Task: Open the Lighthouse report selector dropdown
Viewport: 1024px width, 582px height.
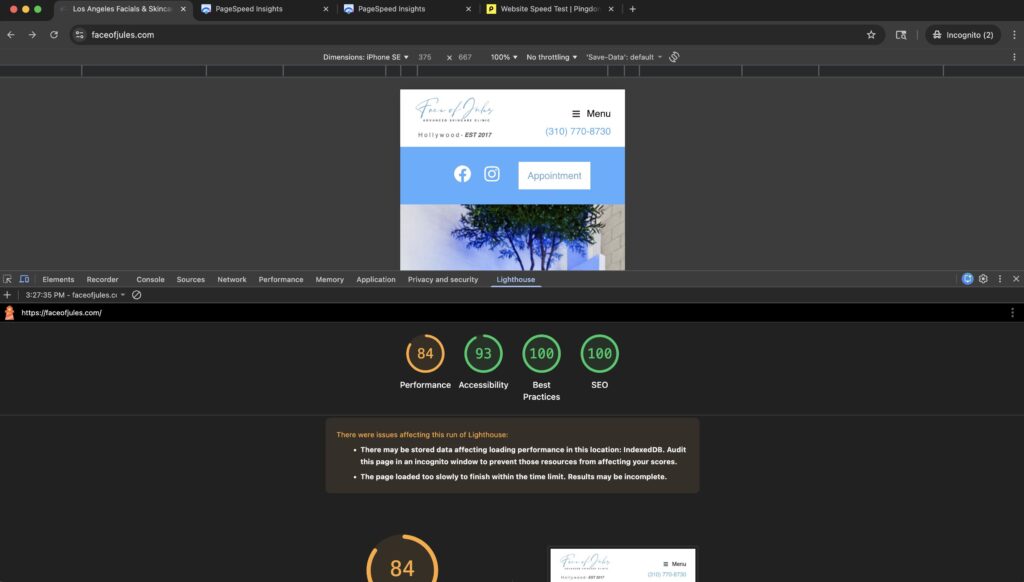Action: pyautogui.click(x=76, y=295)
